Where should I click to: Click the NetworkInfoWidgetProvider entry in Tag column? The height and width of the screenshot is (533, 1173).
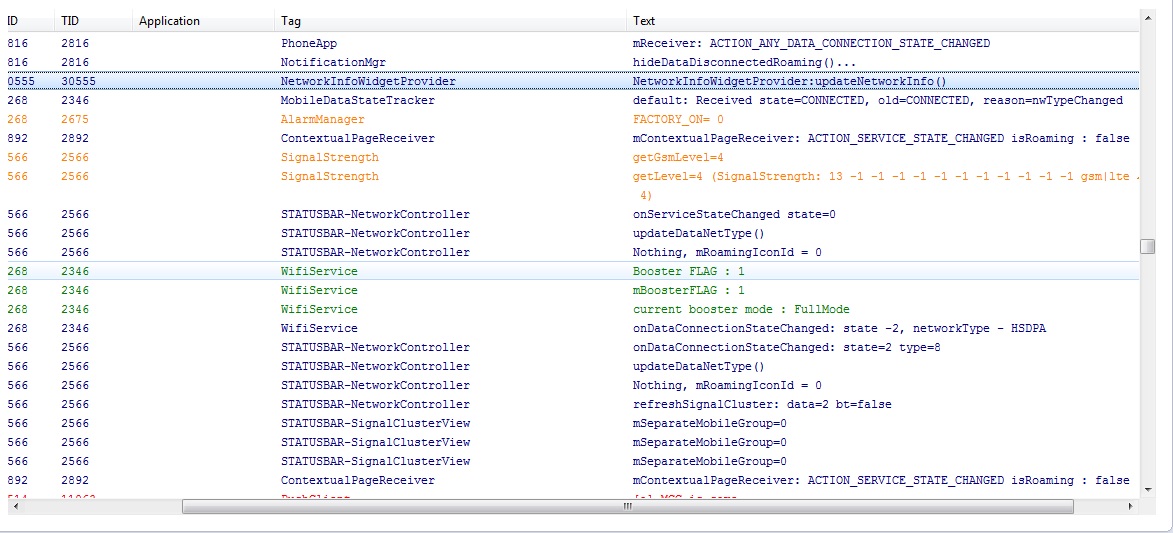(368, 81)
